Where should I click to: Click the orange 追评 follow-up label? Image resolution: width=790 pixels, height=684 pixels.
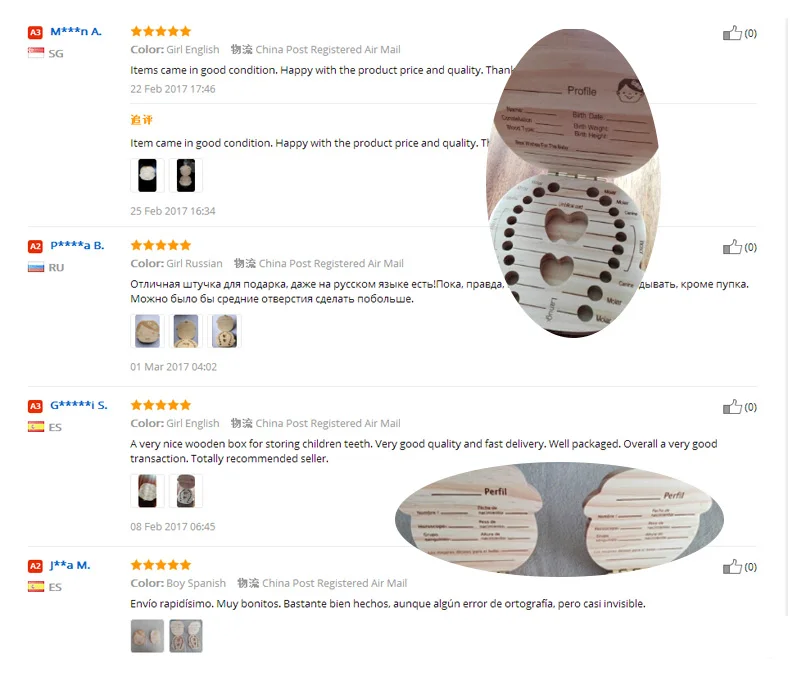coord(141,119)
